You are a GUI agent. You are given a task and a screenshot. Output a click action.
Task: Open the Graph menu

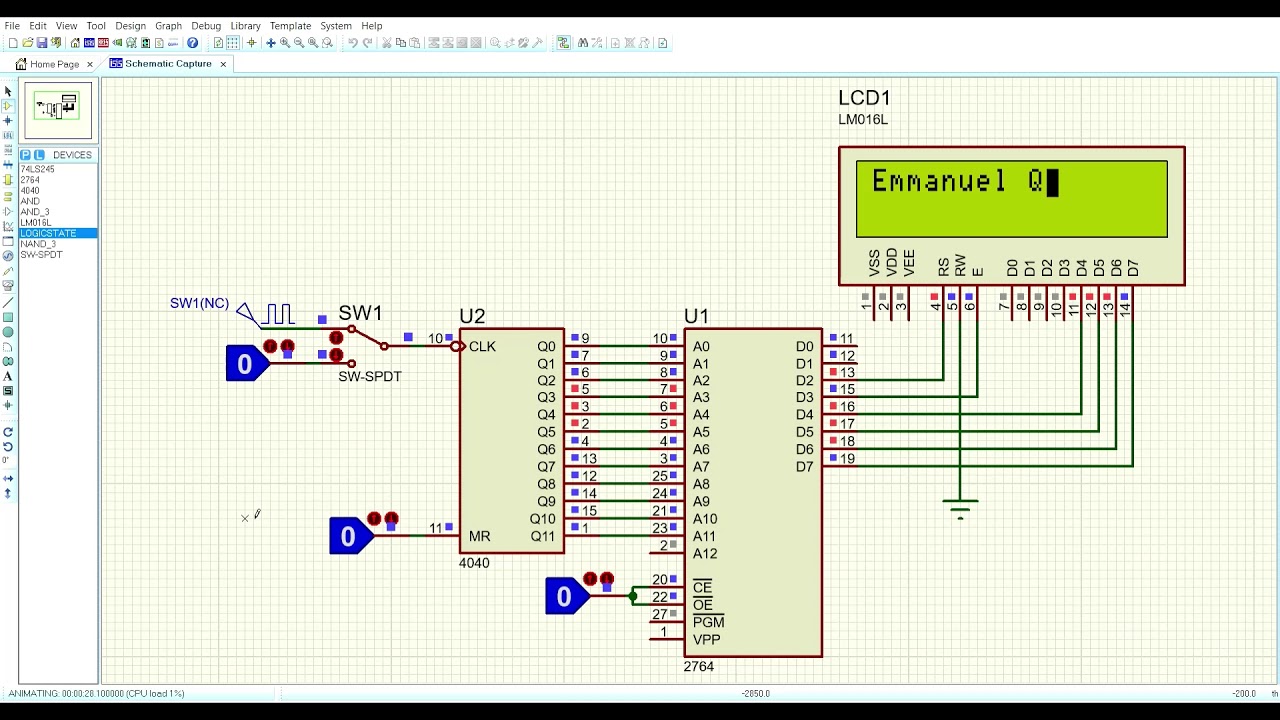(x=168, y=26)
